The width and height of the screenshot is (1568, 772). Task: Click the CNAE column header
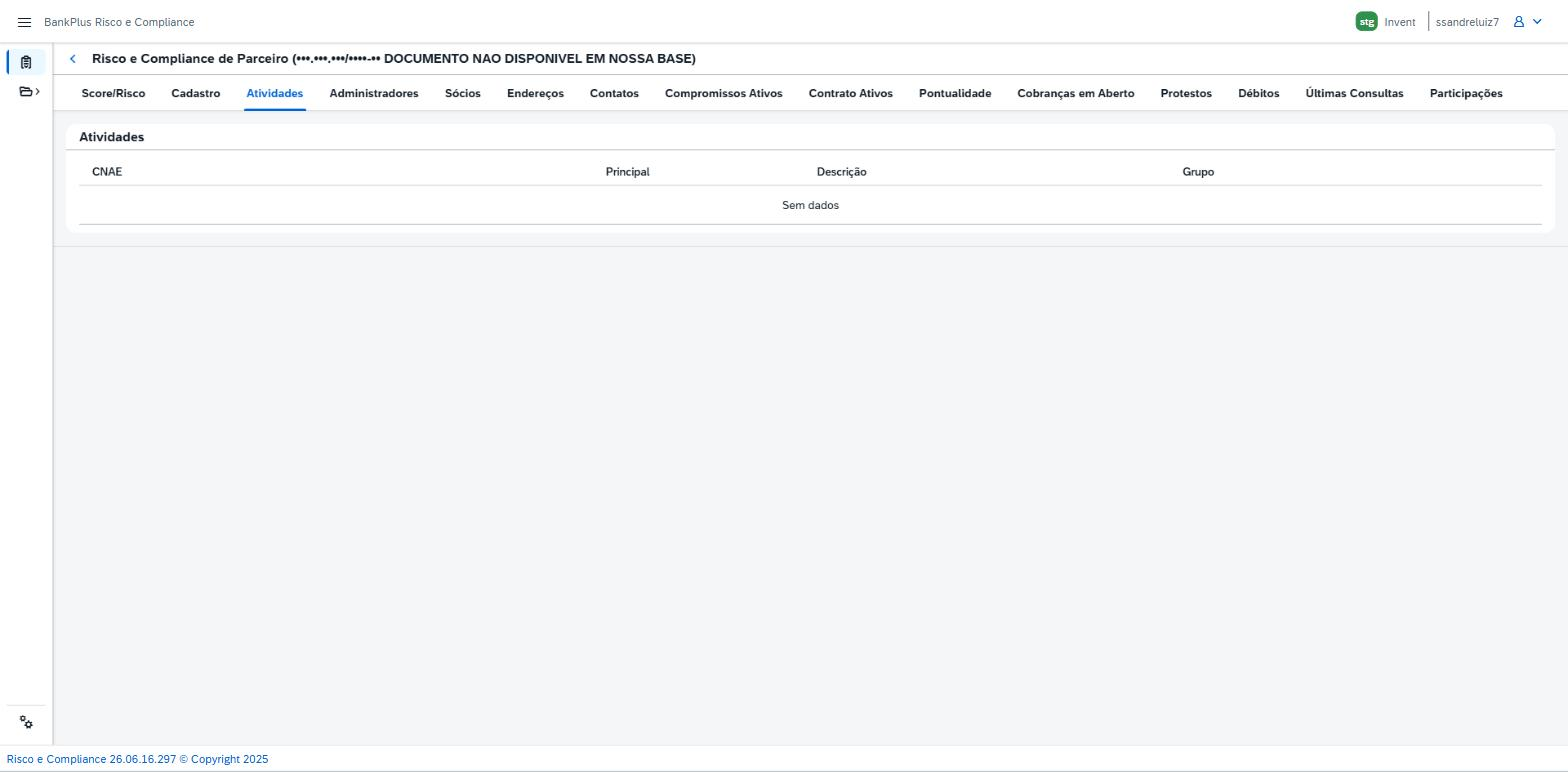tap(107, 172)
